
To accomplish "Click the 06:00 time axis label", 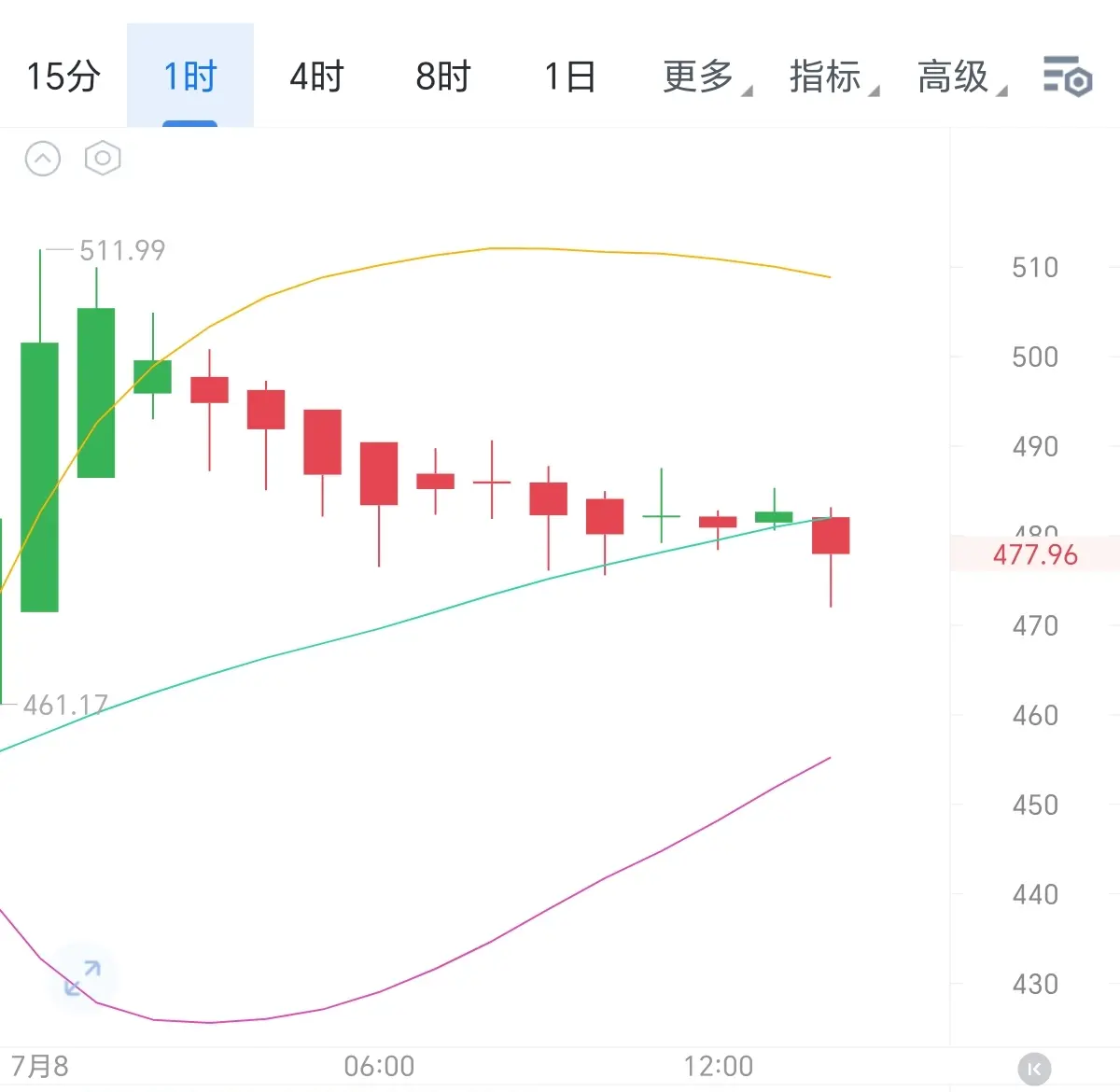I will tap(379, 1066).
